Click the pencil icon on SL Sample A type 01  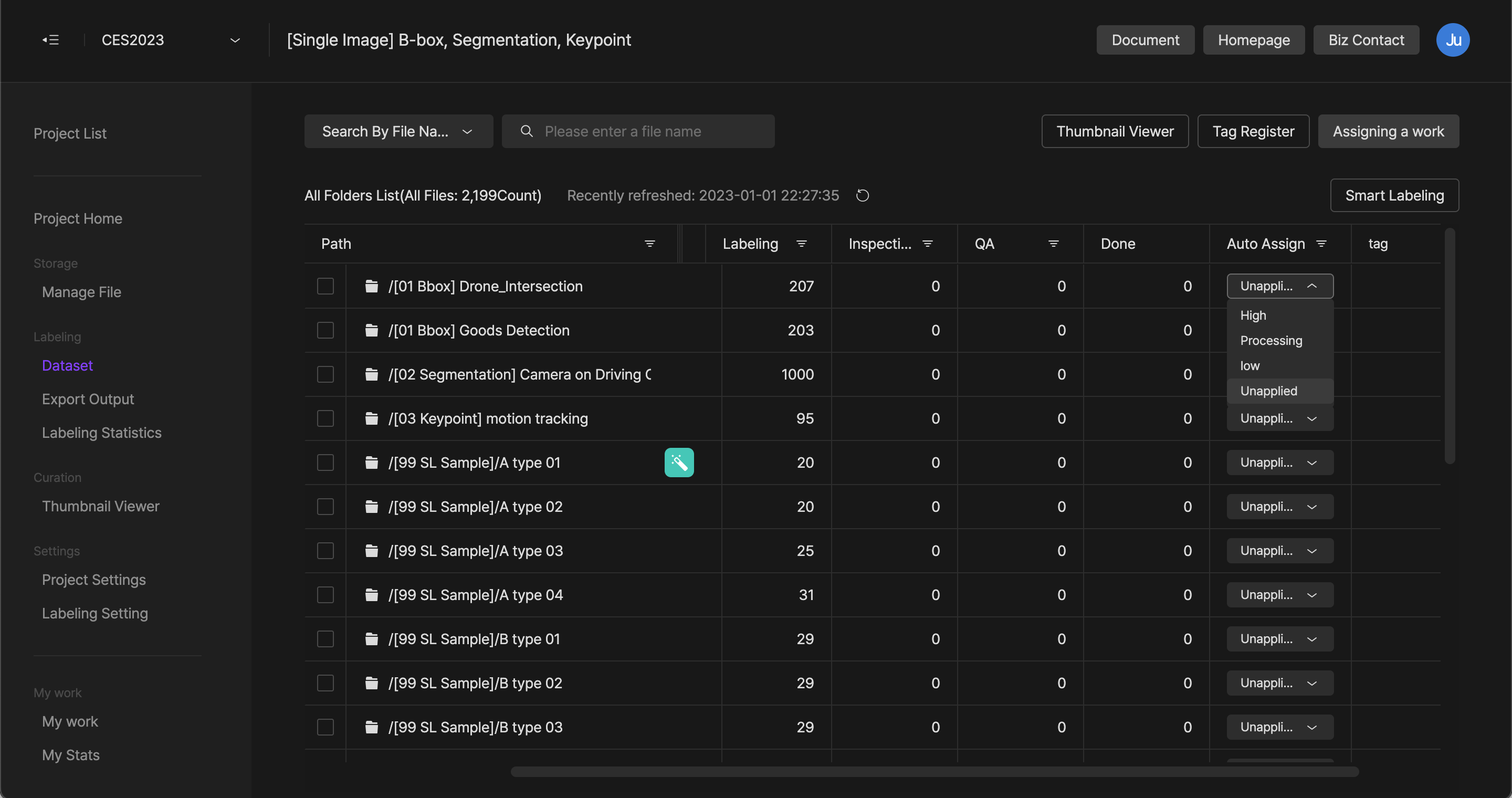[679, 462]
